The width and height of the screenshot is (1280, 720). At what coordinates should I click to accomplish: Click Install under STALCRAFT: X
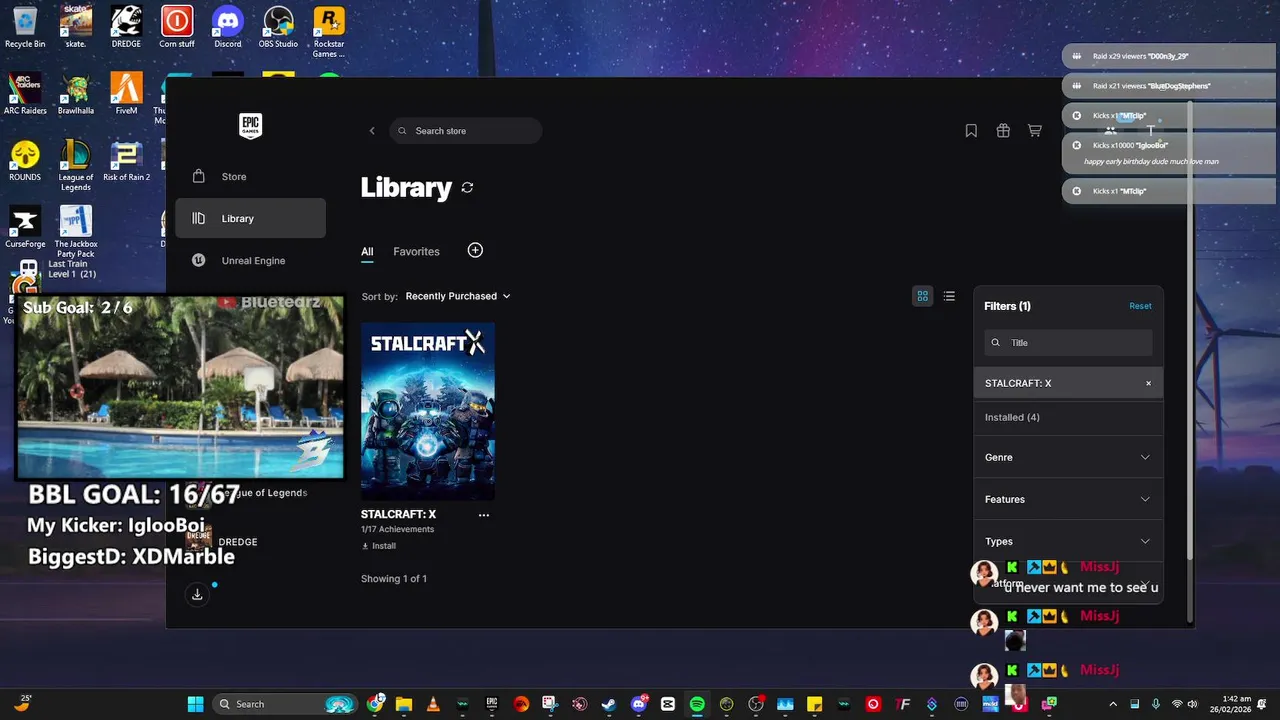[379, 546]
